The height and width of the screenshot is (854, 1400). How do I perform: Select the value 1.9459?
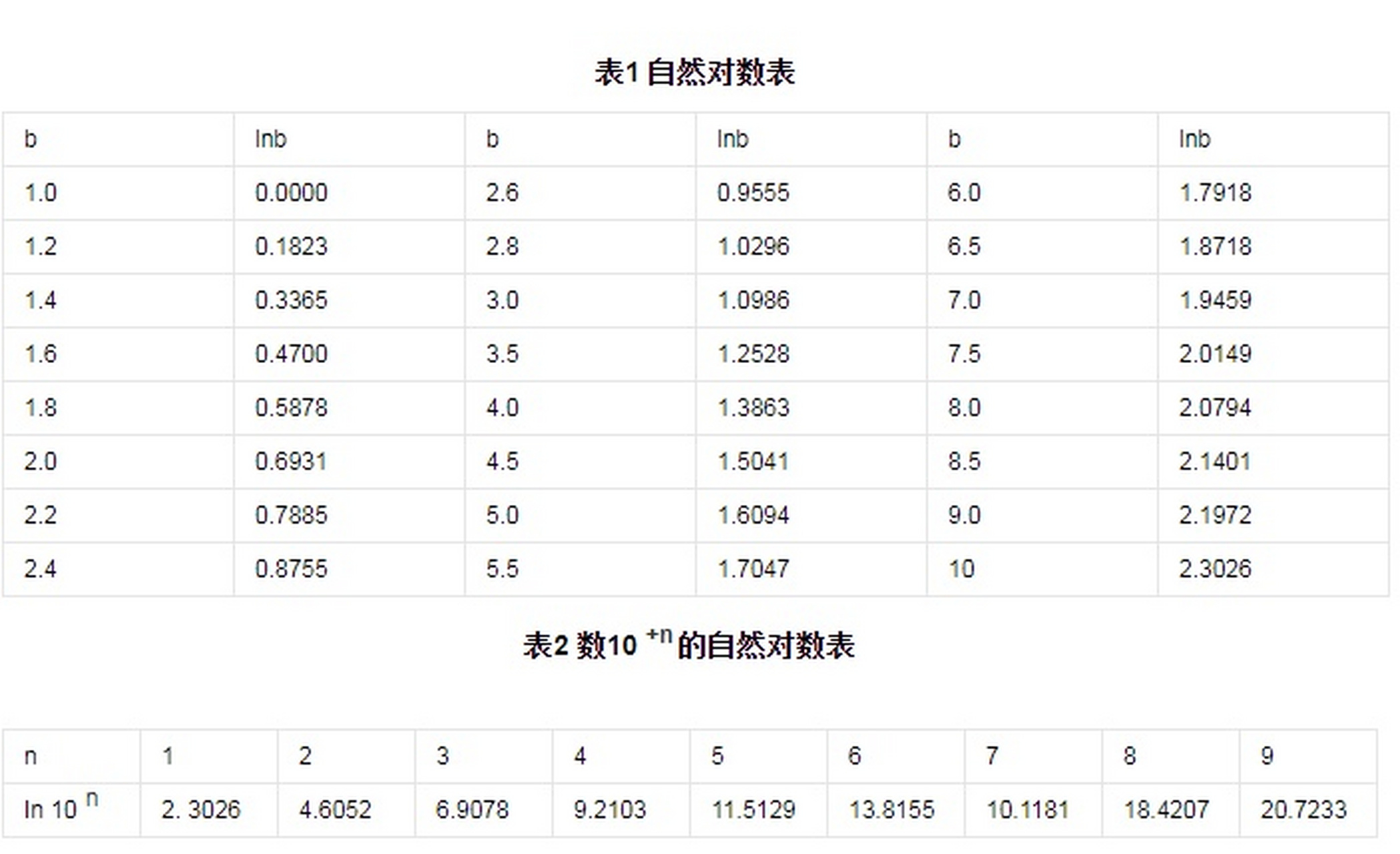[x=1215, y=300]
